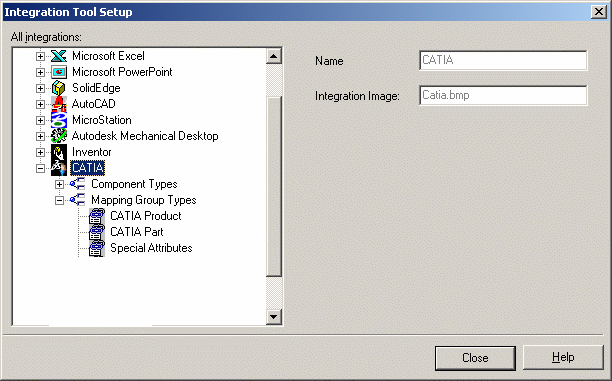Select Special Attributes mapping group
612x381 pixels.
click(x=151, y=248)
